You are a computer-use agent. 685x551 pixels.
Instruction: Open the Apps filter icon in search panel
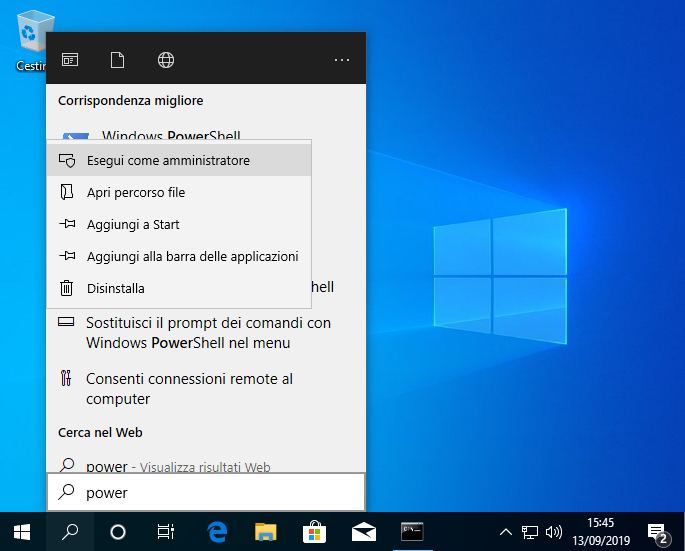coord(70,59)
